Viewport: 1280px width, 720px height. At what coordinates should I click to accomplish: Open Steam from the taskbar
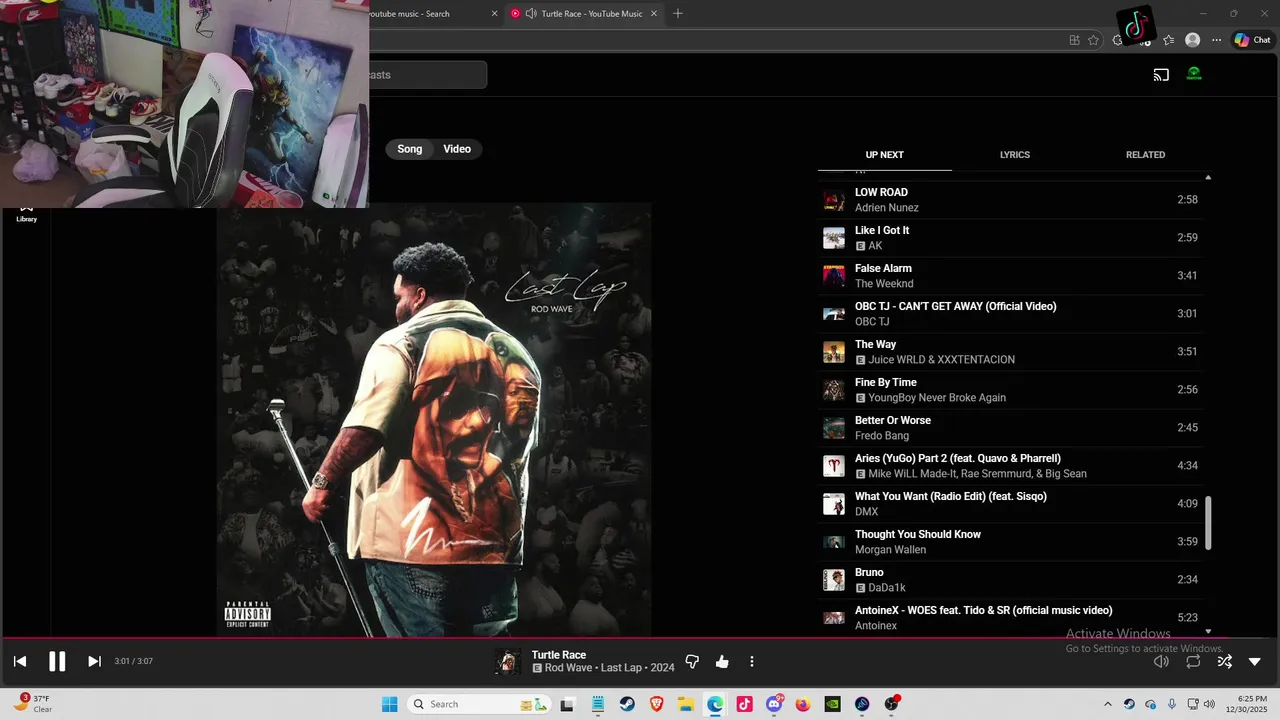(x=628, y=704)
